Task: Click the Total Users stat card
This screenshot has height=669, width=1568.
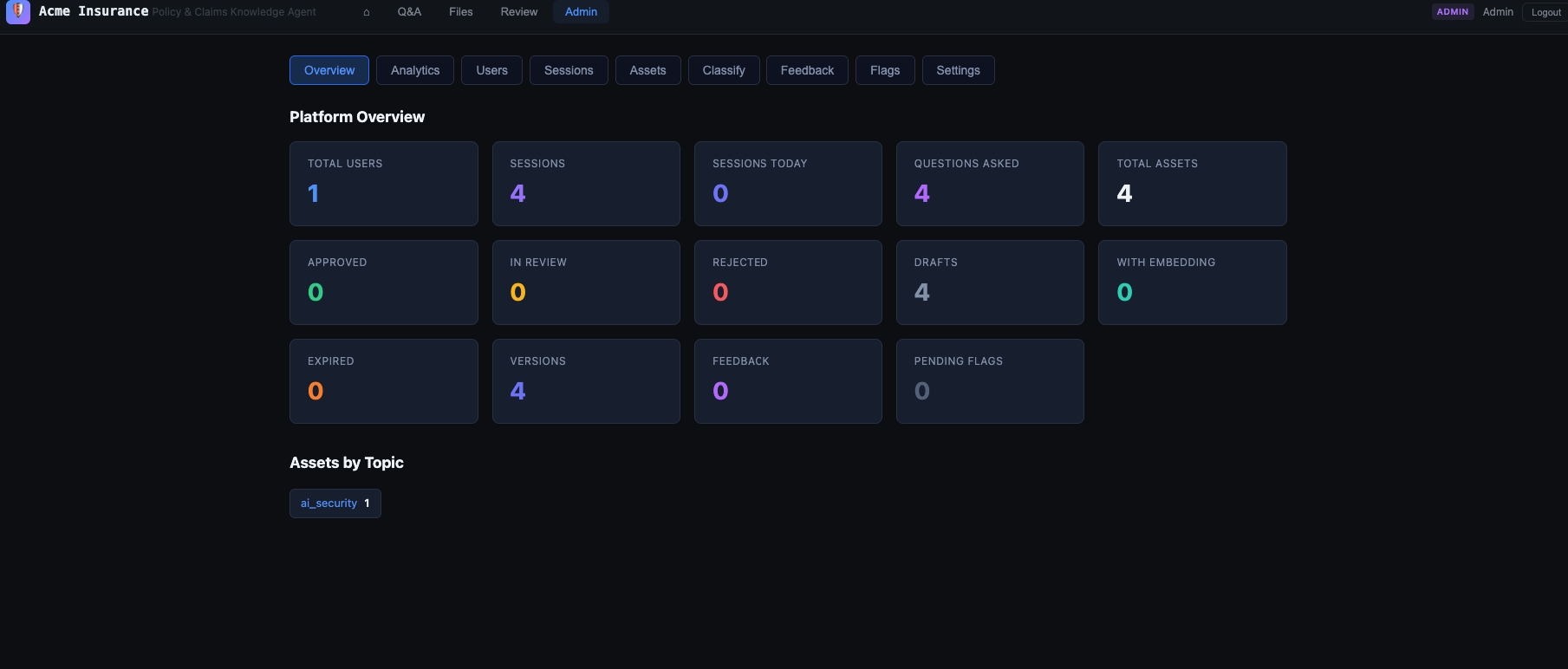Action: (x=384, y=184)
